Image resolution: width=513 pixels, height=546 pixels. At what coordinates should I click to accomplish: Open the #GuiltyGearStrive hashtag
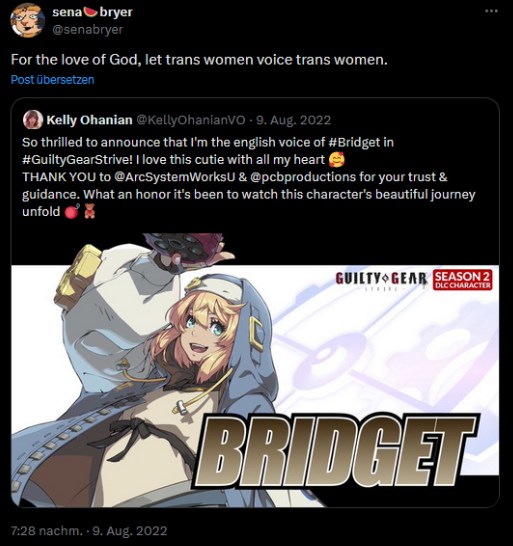77,160
